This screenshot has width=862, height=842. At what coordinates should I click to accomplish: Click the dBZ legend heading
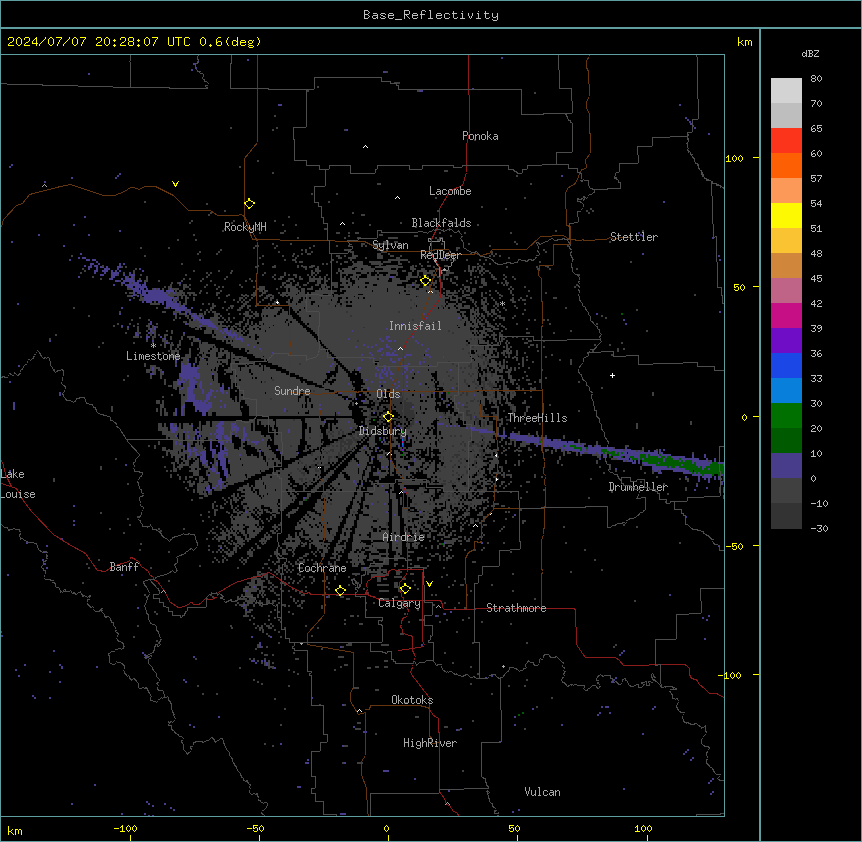(810, 53)
